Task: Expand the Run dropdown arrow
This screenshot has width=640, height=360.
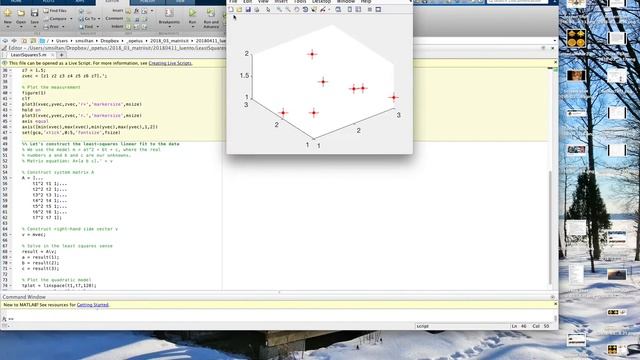Action: point(193,27)
